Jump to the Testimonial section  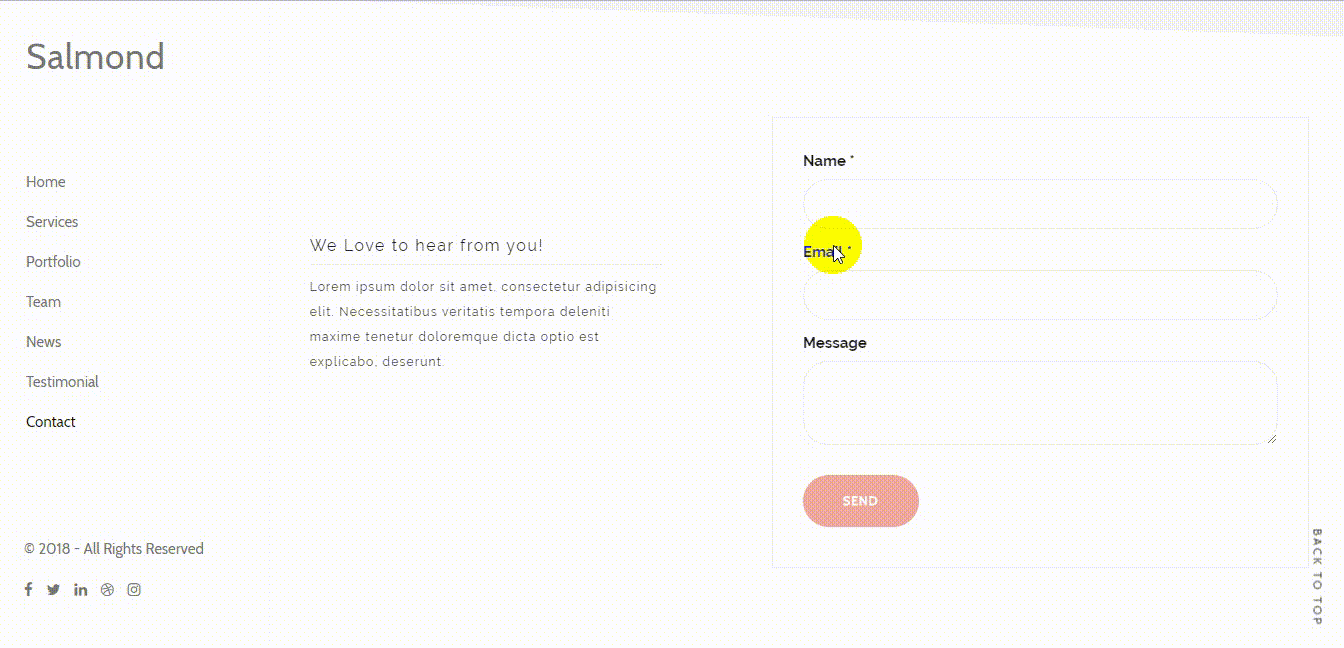[62, 382]
